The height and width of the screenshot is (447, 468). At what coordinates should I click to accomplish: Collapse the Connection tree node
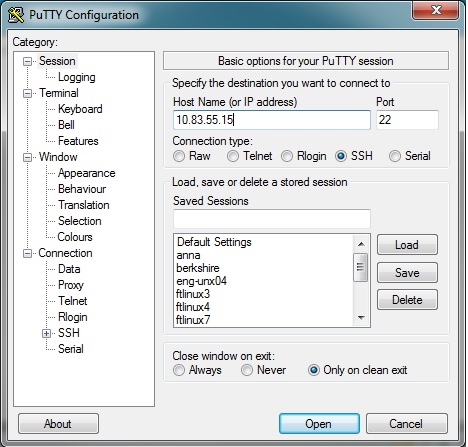point(27,253)
